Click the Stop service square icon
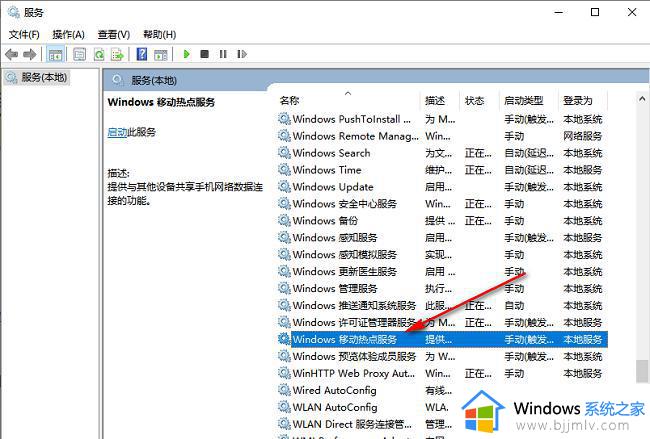 pyautogui.click(x=204, y=54)
